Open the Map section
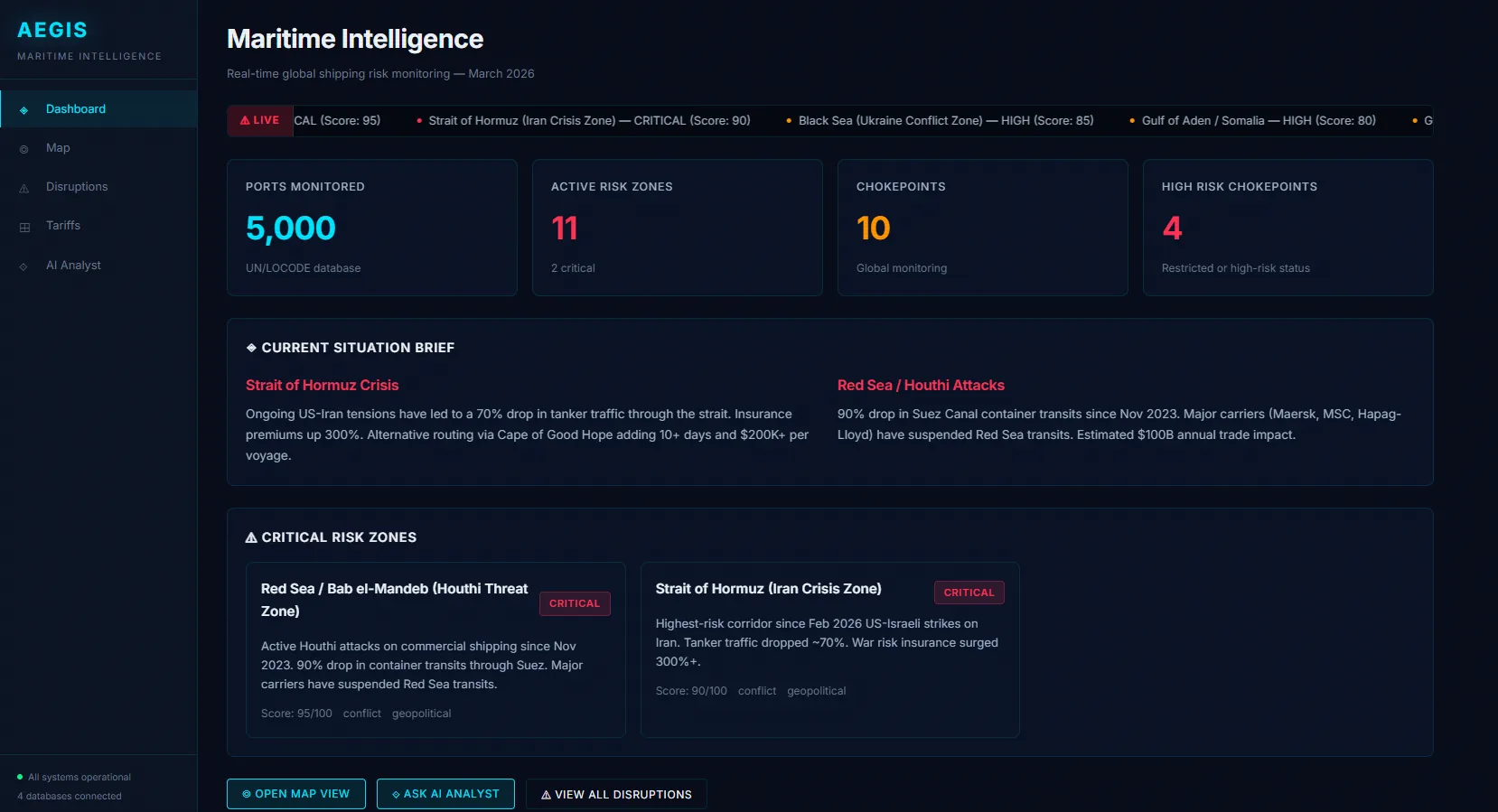This screenshot has width=1498, height=812. tap(98, 148)
